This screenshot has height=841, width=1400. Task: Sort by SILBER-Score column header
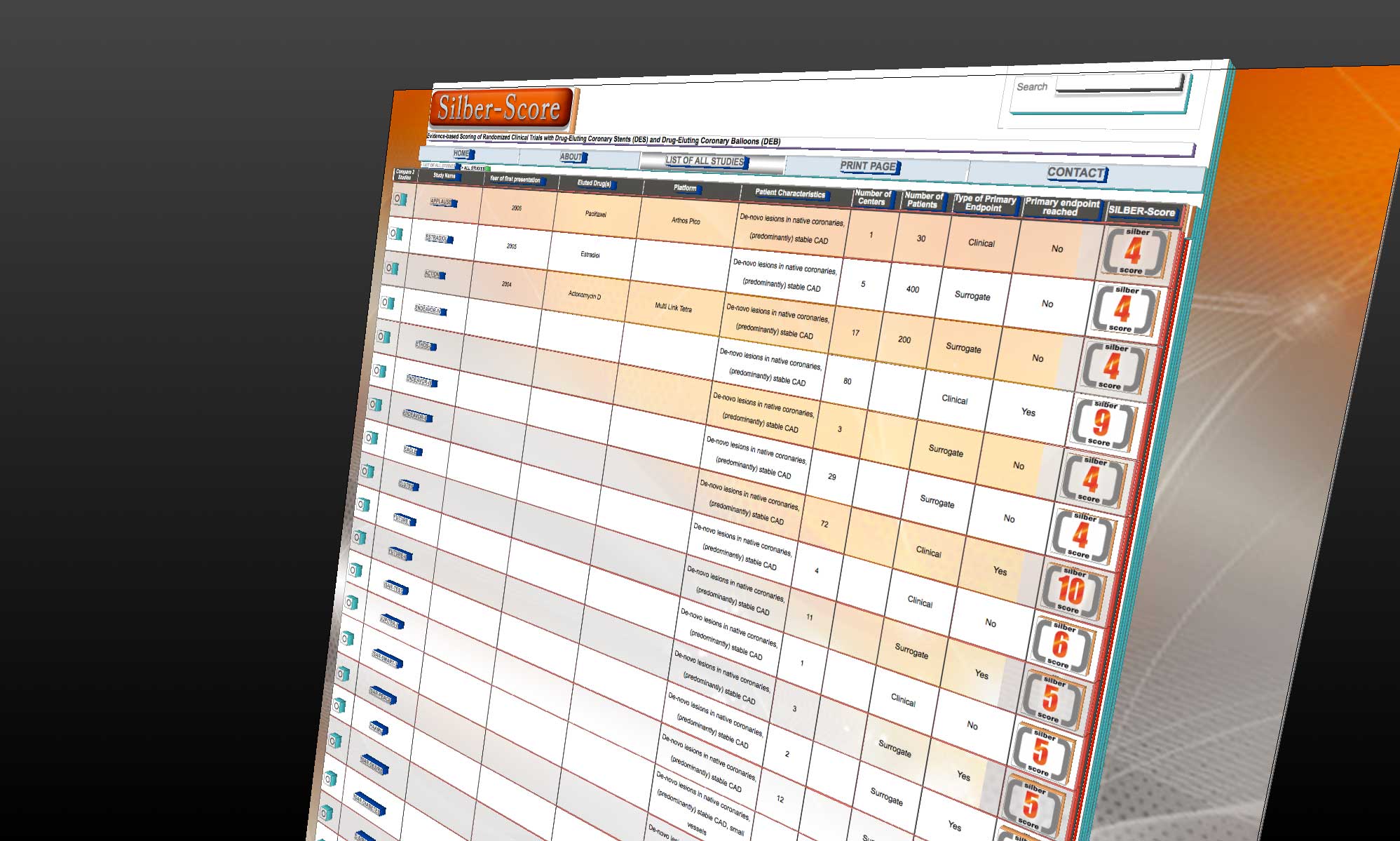point(1143,212)
